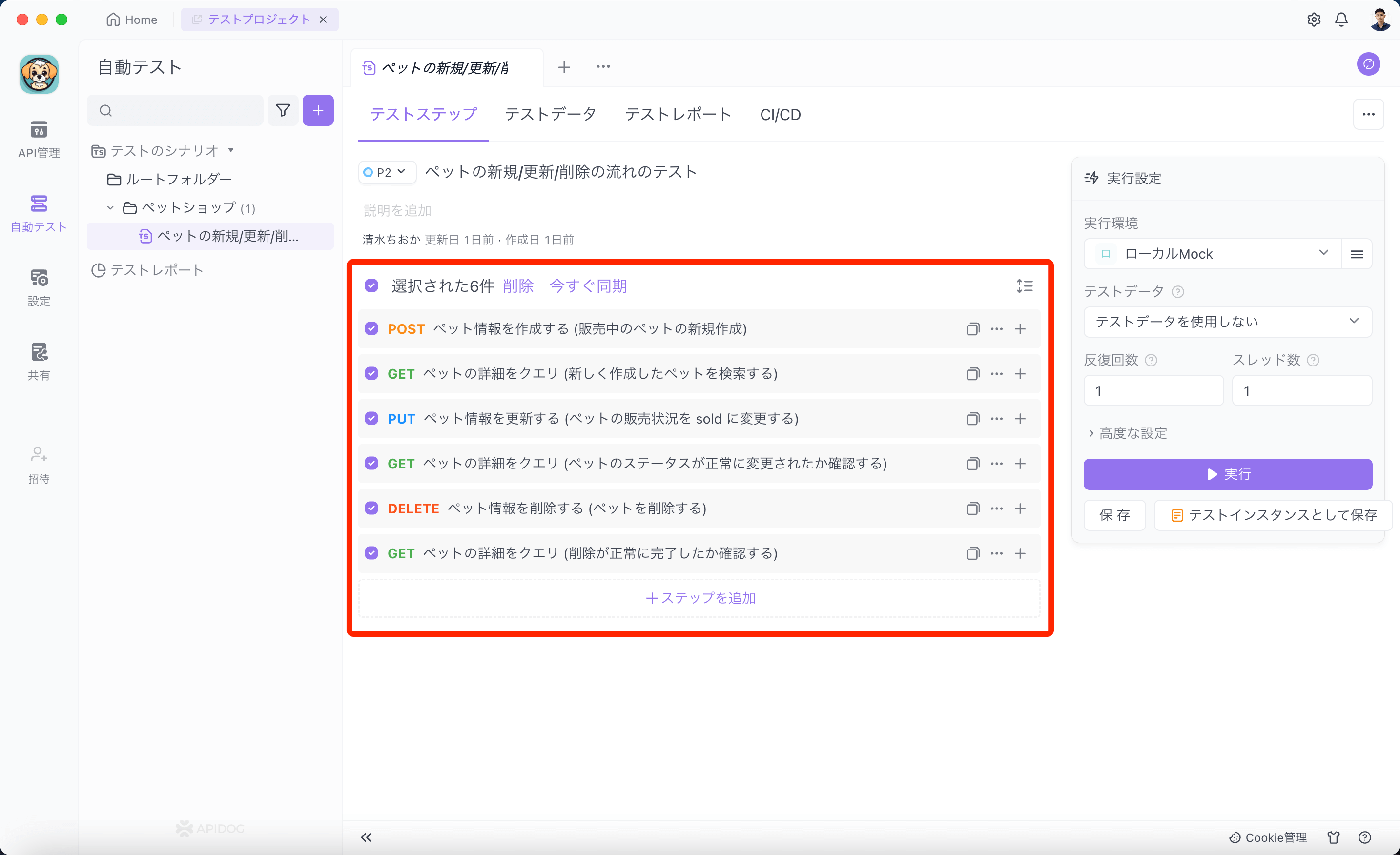Collapse sidebar with double-chevron icon
The image size is (1400, 855).
tap(367, 837)
